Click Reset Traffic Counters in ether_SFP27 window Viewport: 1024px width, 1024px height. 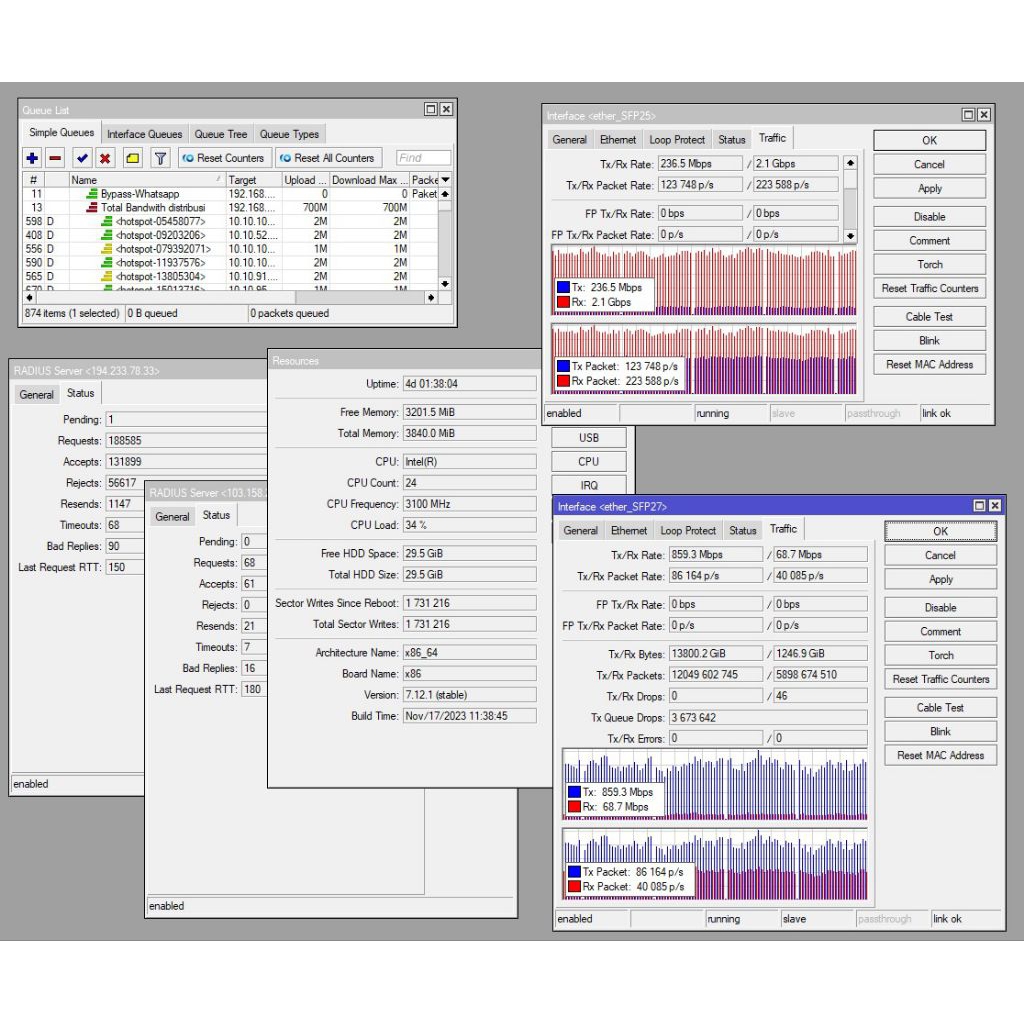click(940, 679)
